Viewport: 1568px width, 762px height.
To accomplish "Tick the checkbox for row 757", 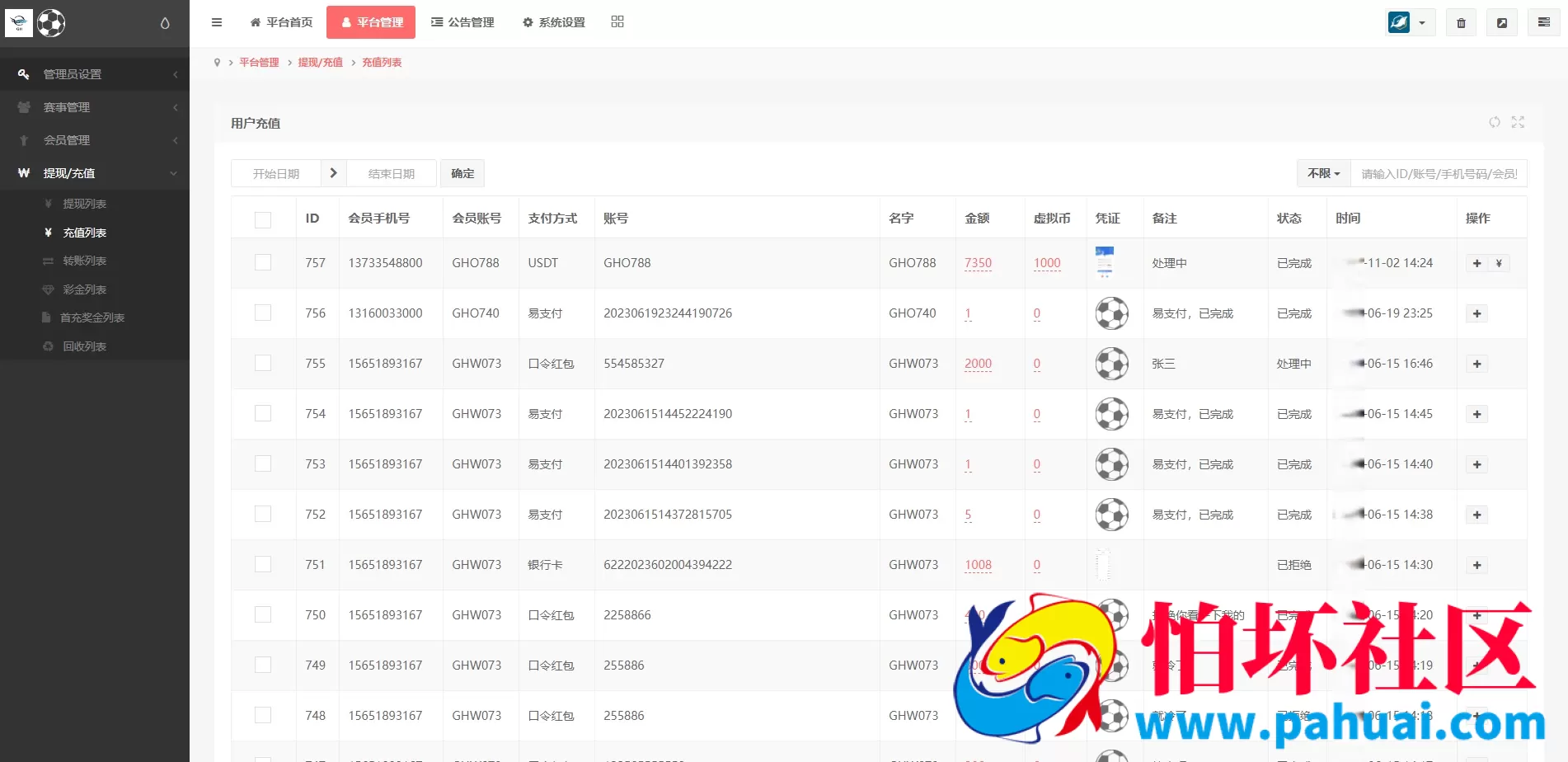I will pos(263,262).
